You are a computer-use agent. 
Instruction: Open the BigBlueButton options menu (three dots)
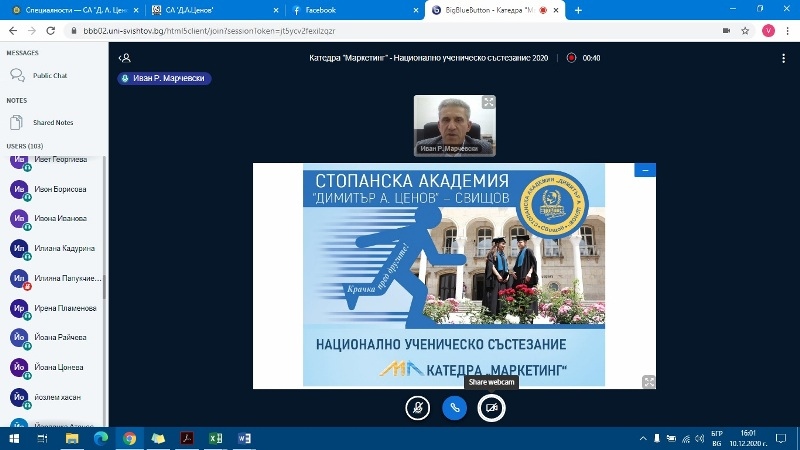(x=783, y=58)
